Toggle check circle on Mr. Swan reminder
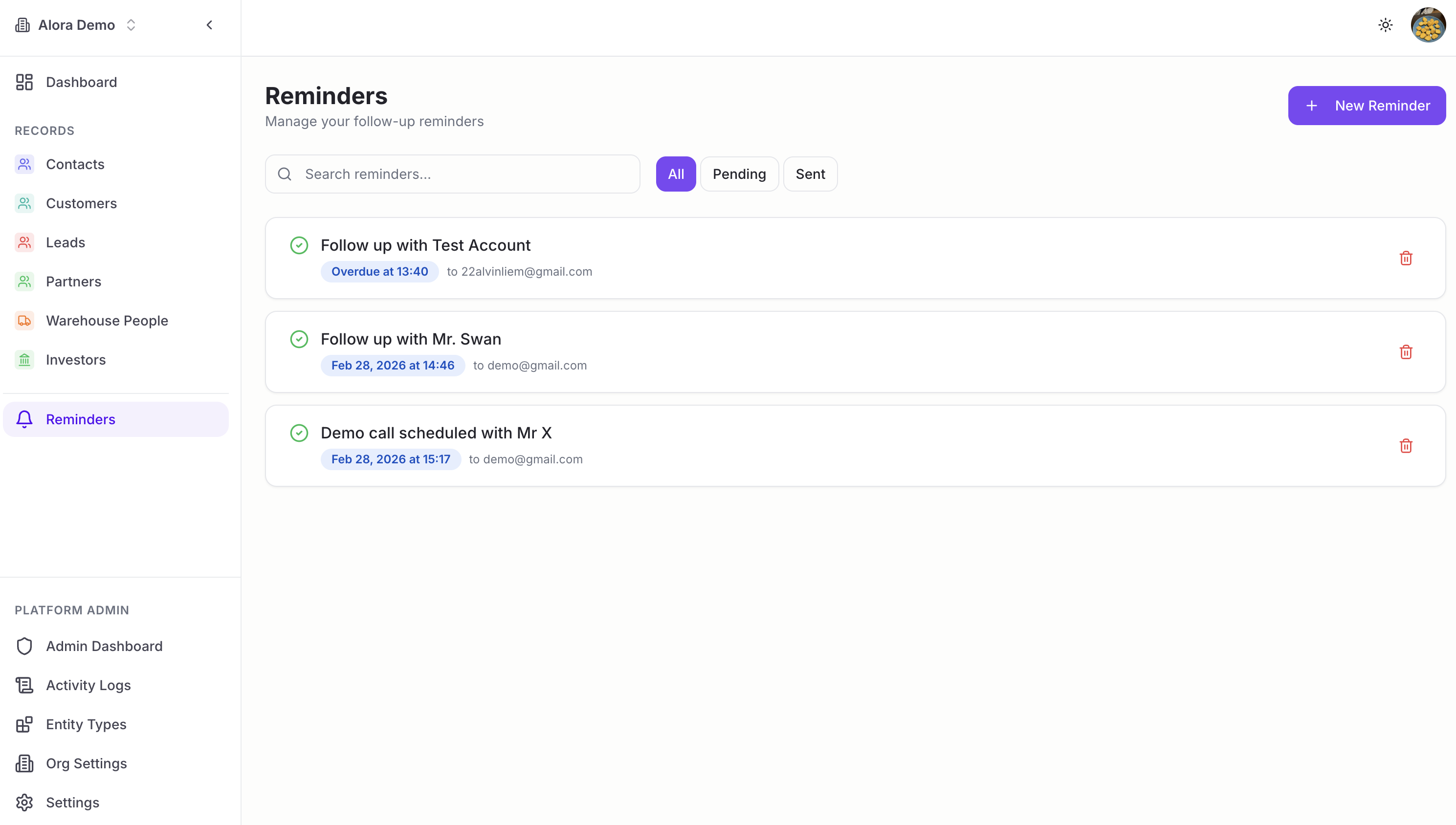1456x825 pixels. 299,339
